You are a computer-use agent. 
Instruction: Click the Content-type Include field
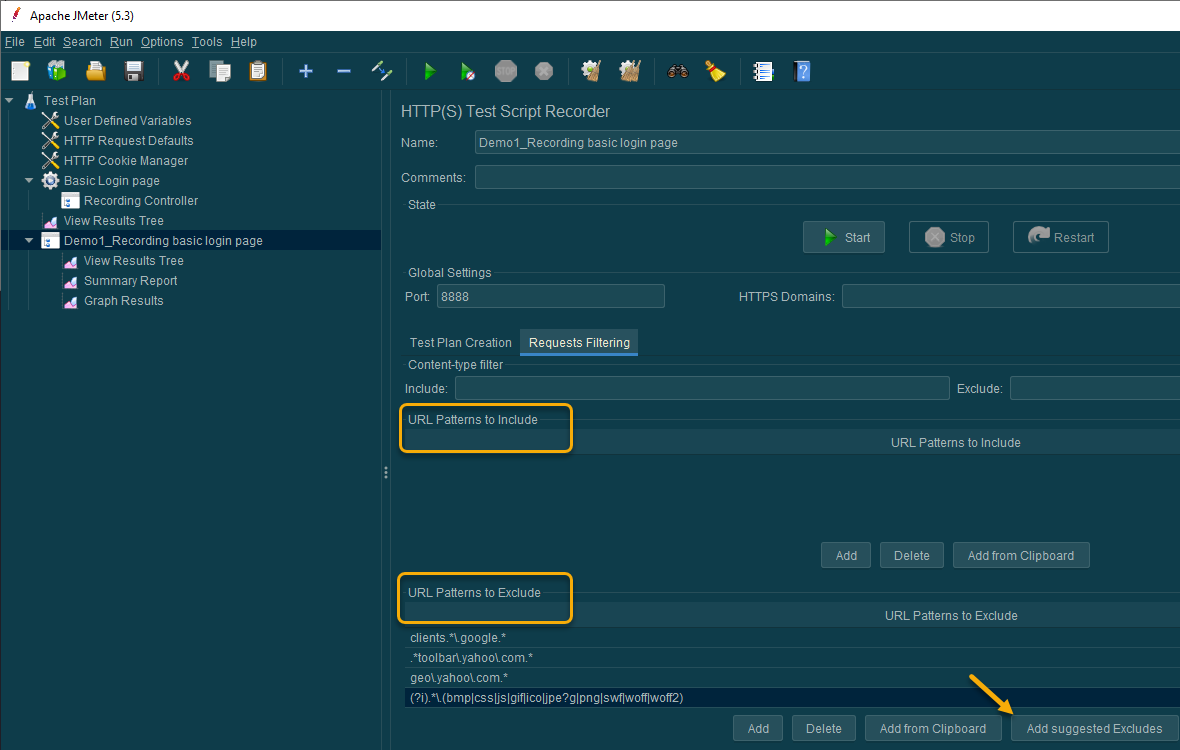tap(702, 388)
